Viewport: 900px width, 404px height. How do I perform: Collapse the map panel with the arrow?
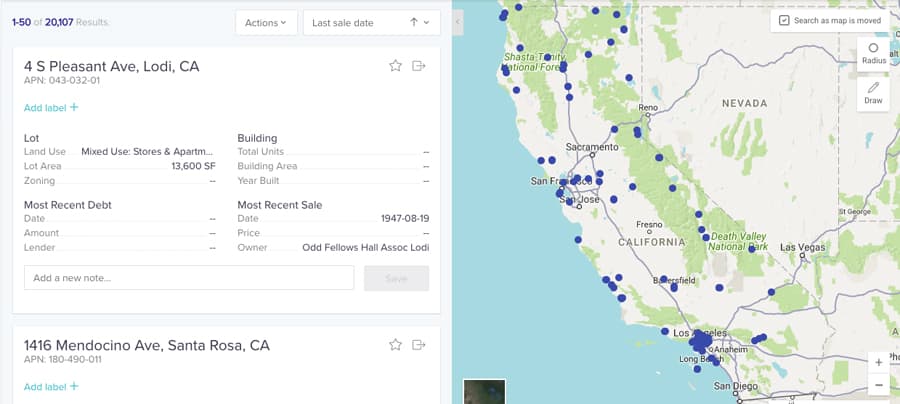(x=457, y=20)
